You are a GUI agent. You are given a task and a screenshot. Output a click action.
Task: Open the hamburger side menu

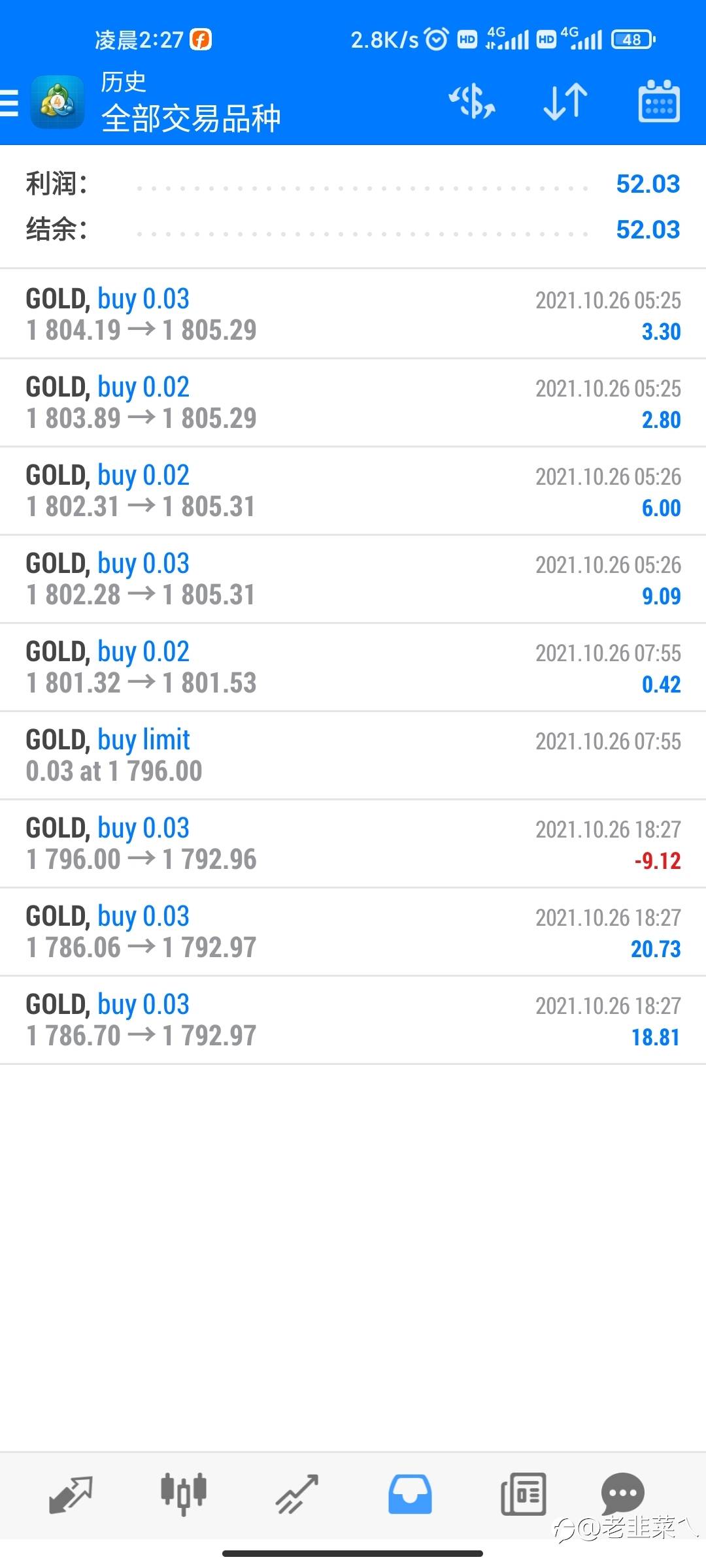9,103
